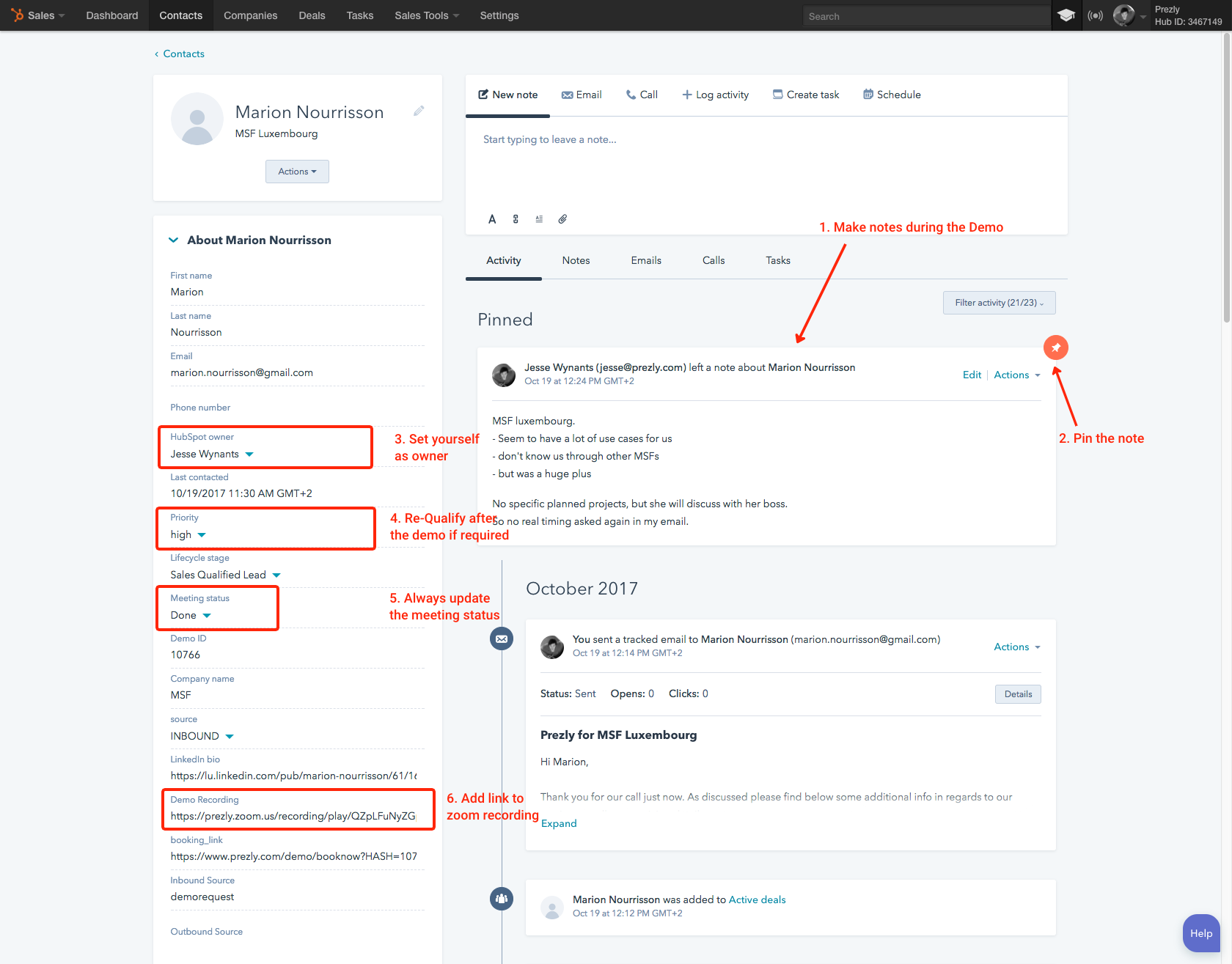Unpin the note with the orange pin icon
The image size is (1232, 964).
click(x=1056, y=347)
